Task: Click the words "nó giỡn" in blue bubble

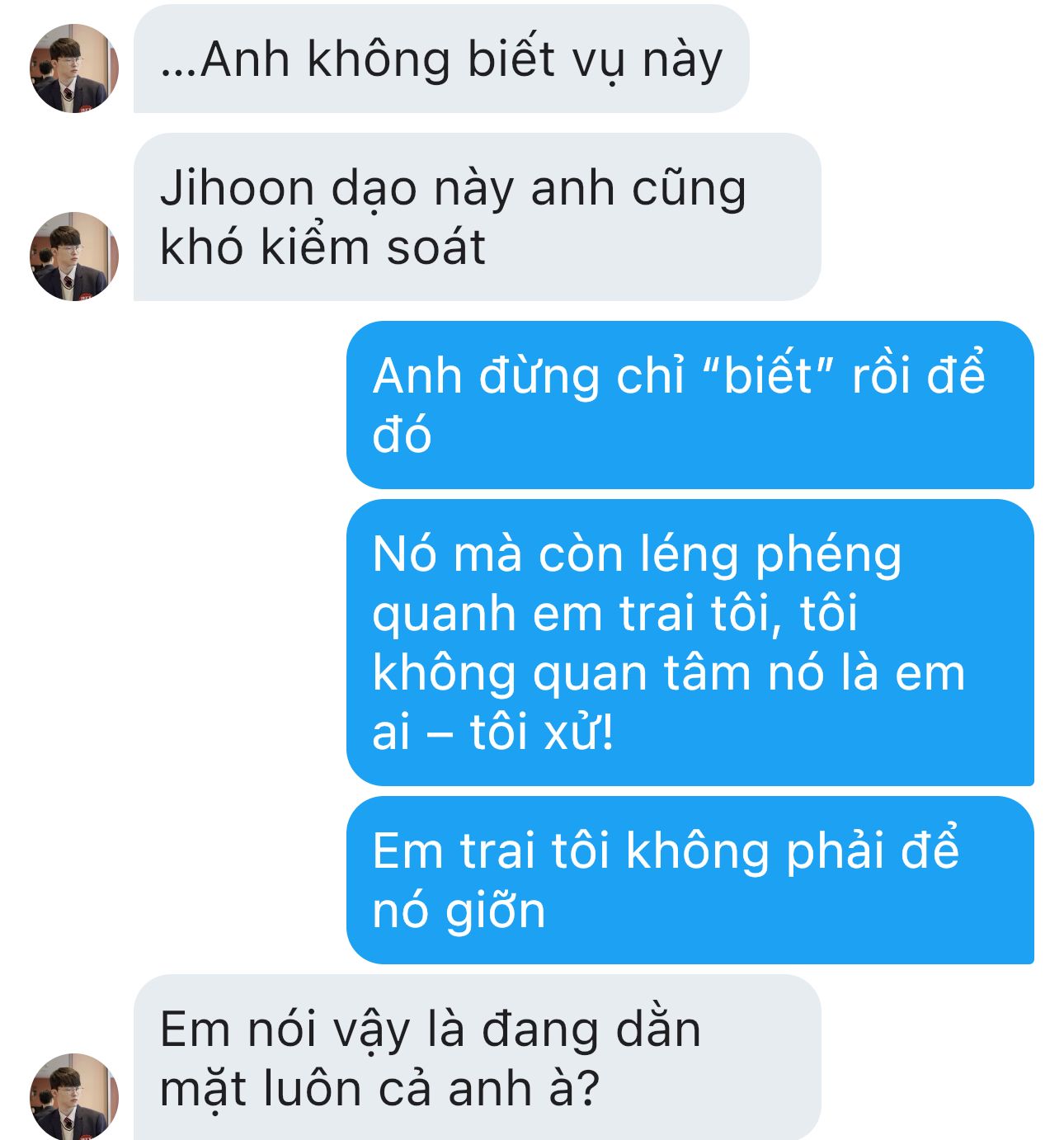Action: point(459,912)
